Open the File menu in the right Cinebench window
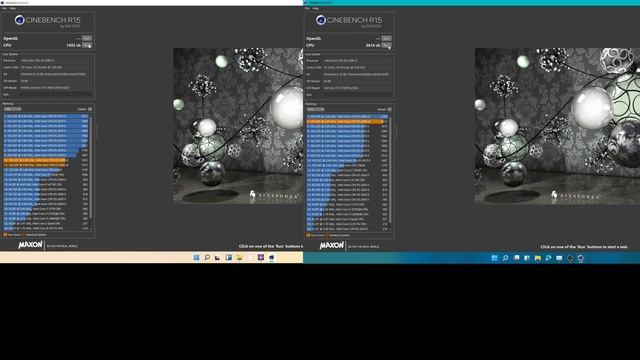This screenshot has height=360, width=640. 307,8
